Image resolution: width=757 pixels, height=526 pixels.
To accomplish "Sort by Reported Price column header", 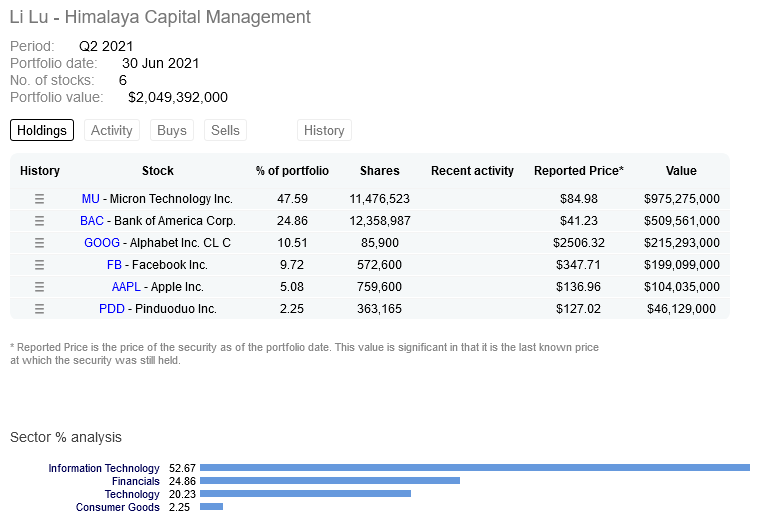I will click(579, 171).
